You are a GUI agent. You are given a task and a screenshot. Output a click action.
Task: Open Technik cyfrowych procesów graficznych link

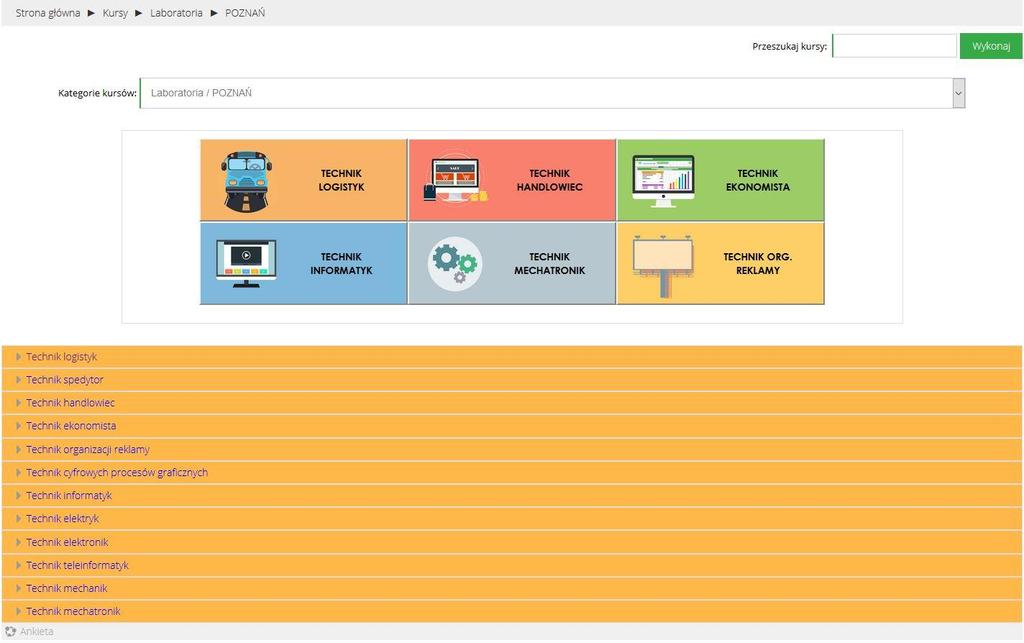117,473
